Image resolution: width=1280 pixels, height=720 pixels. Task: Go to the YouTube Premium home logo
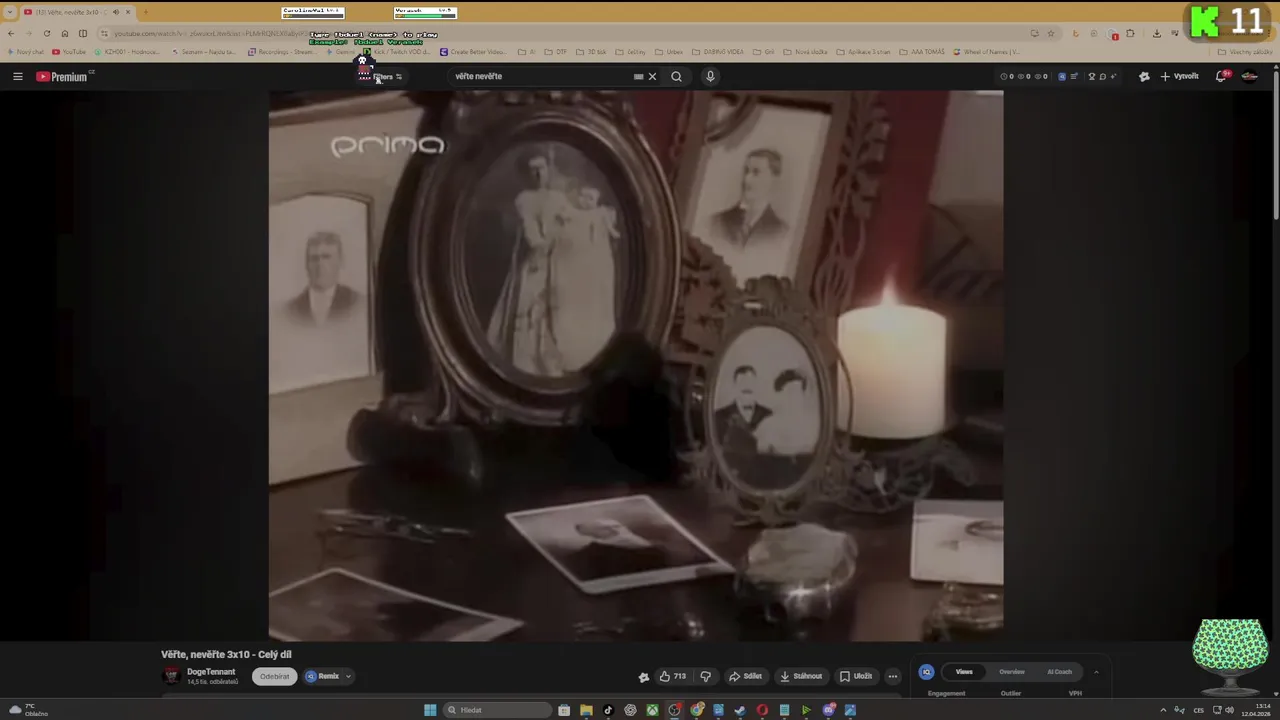(x=63, y=76)
